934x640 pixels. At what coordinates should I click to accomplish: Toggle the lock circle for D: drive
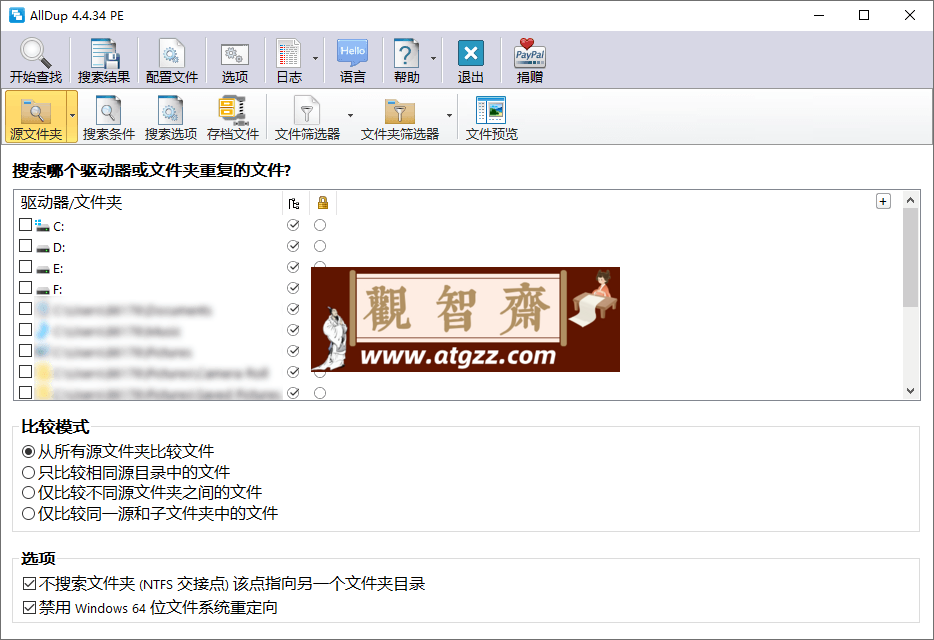click(x=320, y=246)
